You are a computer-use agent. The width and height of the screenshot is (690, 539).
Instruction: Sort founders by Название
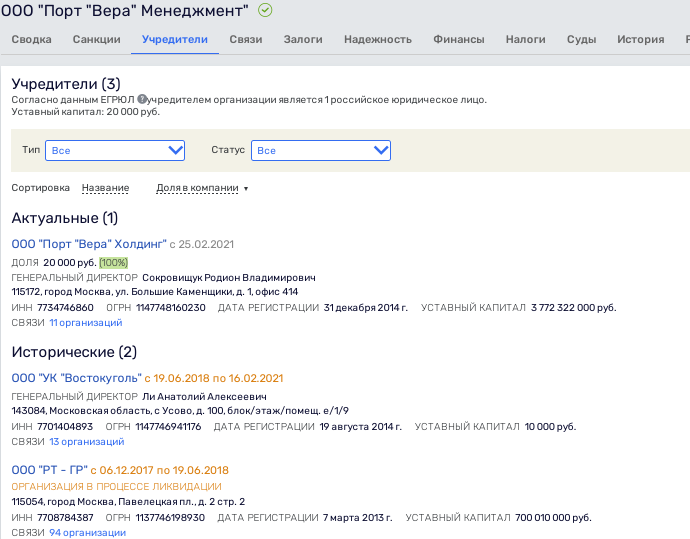pyautogui.click(x=105, y=188)
